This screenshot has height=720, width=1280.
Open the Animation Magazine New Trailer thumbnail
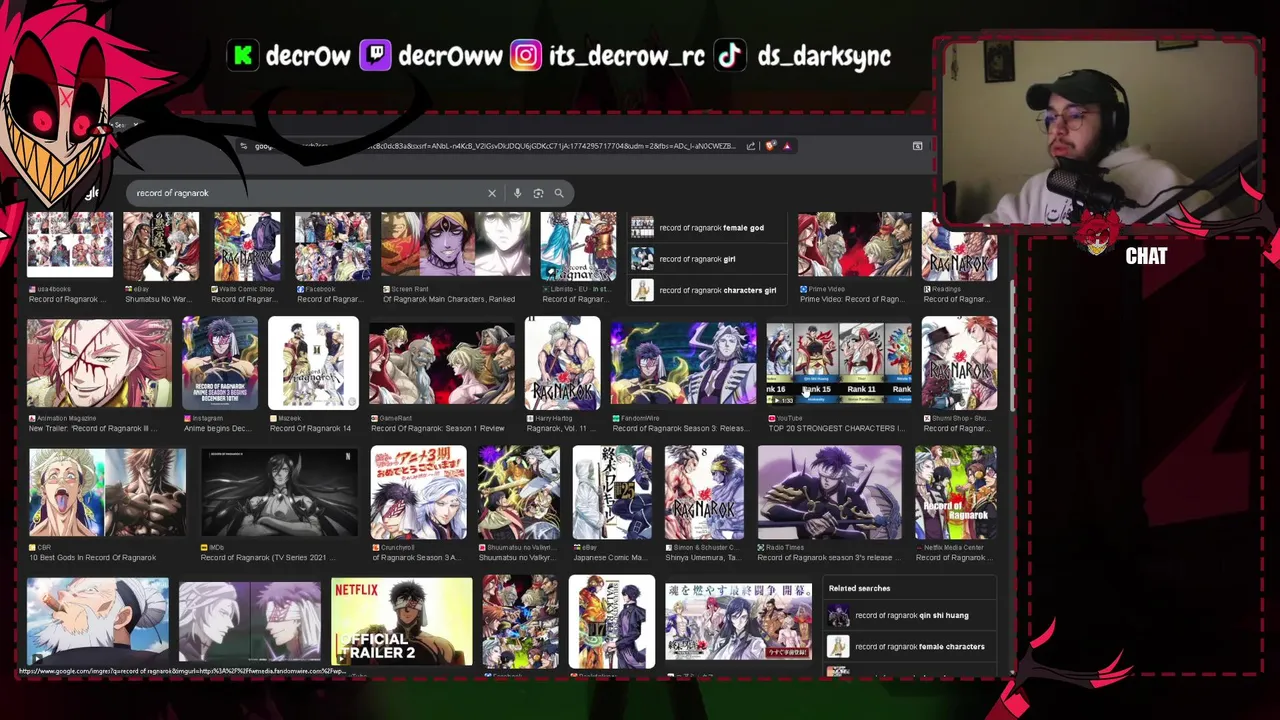tap(99, 363)
